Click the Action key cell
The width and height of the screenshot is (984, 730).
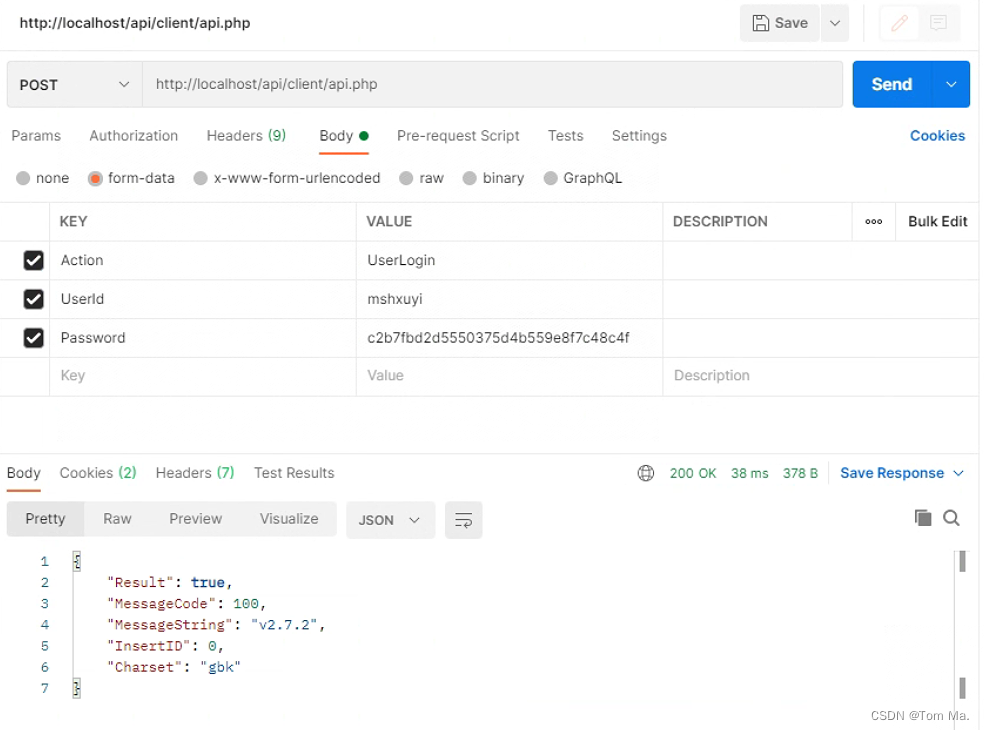click(x=203, y=260)
